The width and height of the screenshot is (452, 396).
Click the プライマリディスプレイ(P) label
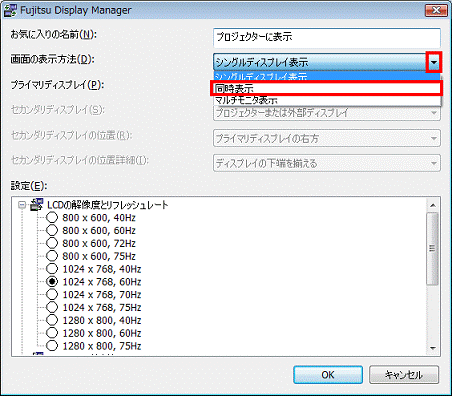tap(57, 85)
